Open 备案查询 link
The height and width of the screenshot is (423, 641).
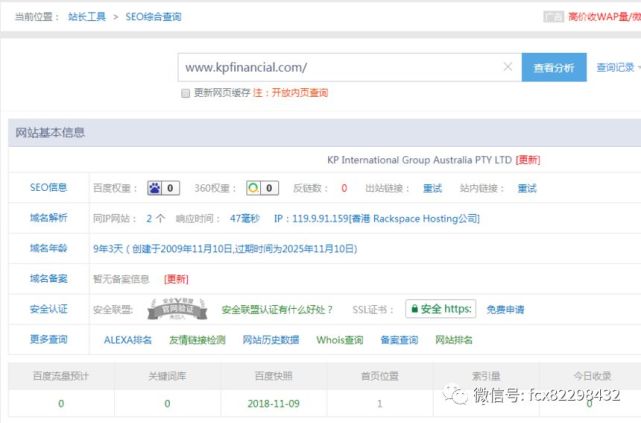pos(399,340)
